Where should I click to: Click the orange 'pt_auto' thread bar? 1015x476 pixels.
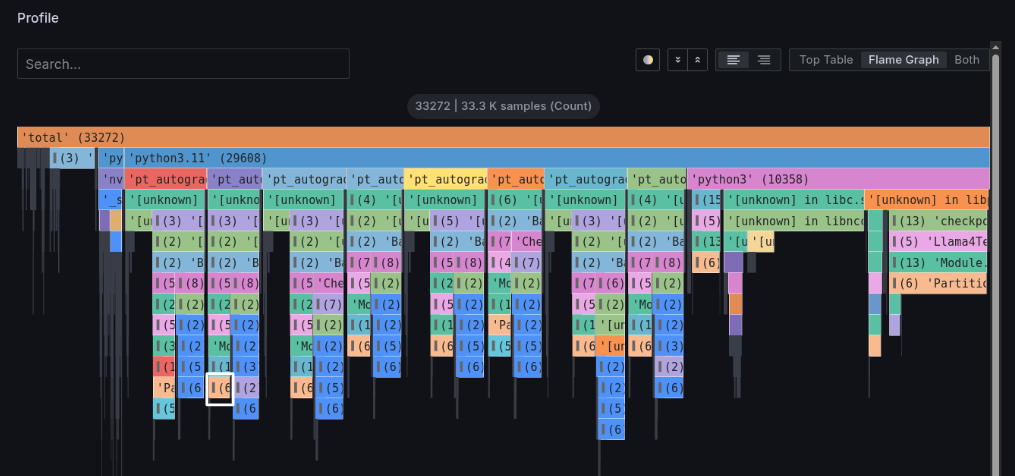tap(516, 179)
